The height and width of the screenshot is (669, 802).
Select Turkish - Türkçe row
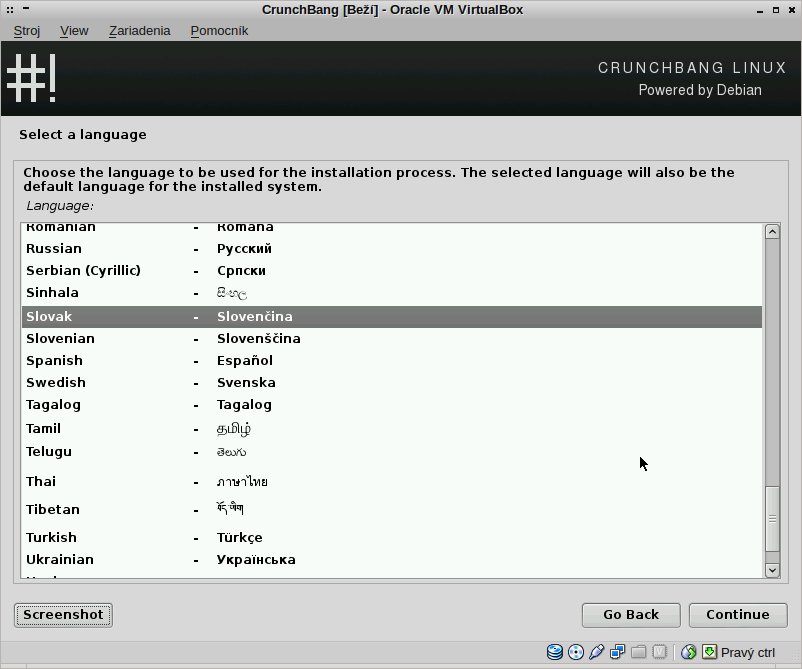[392, 538]
